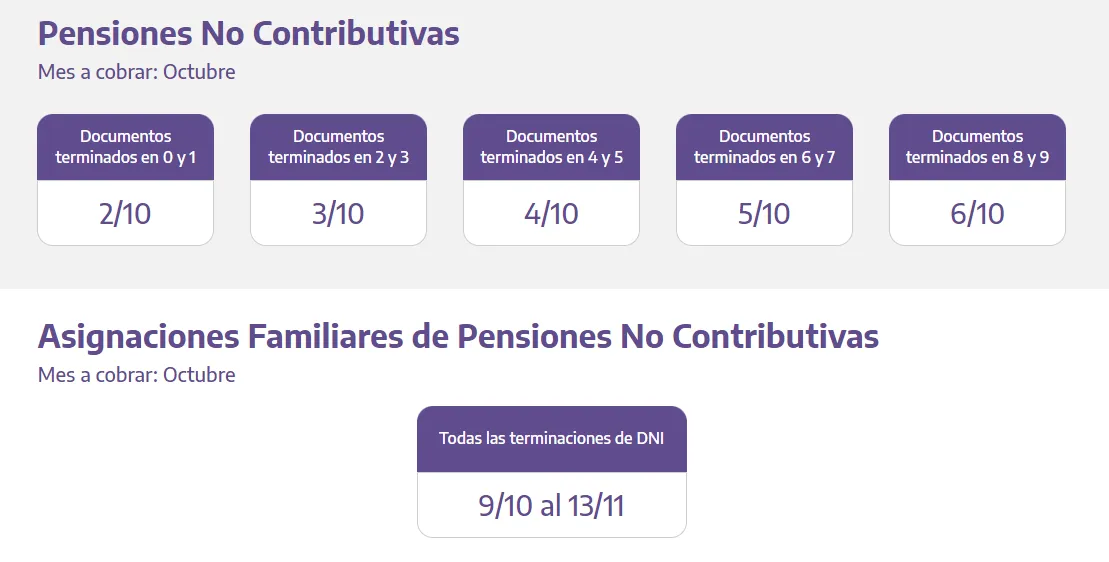1109x562 pixels.
Task: Click the 6/10 payment date
Action: click(977, 214)
